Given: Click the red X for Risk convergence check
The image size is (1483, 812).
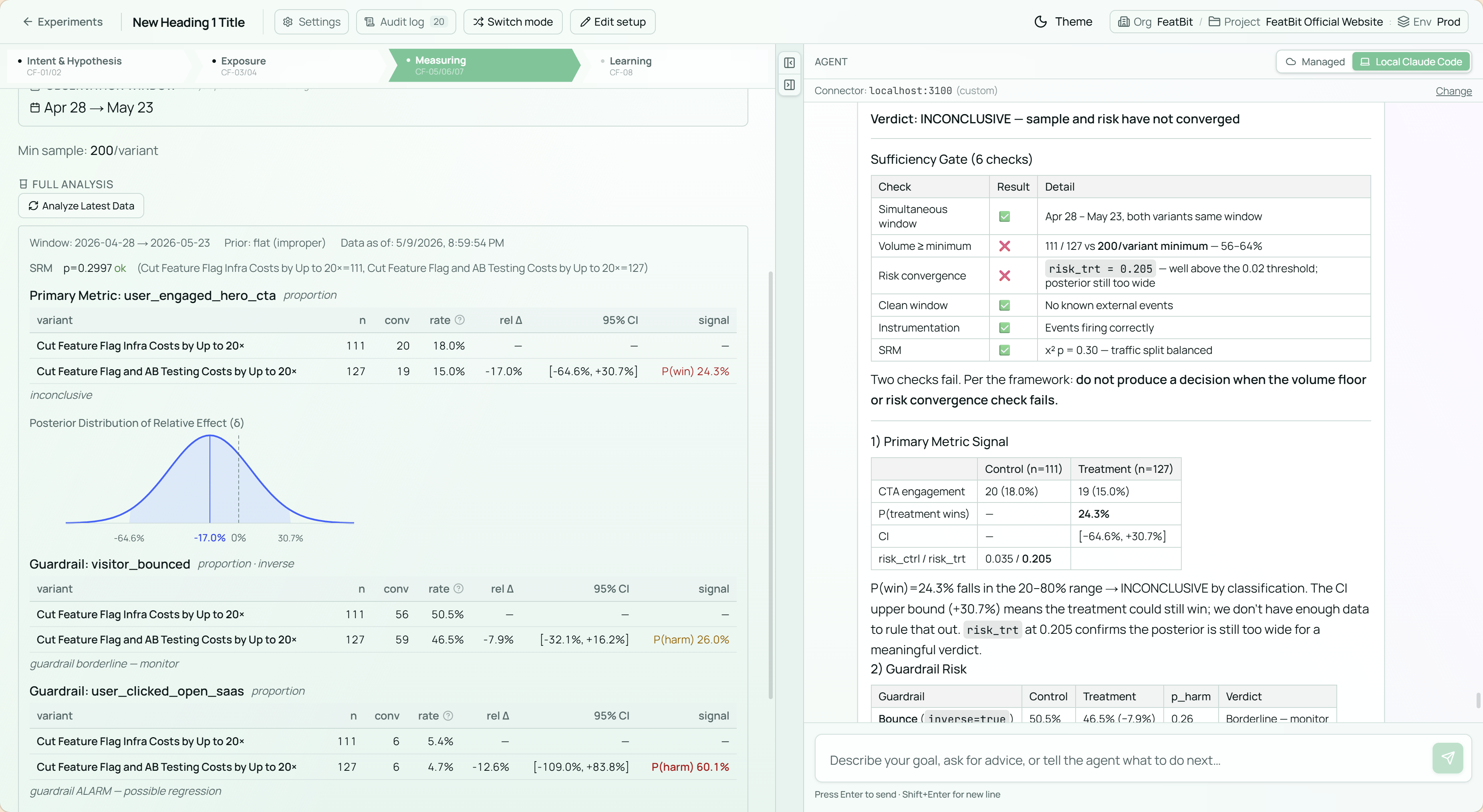Looking at the screenshot, I should (x=1005, y=275).
